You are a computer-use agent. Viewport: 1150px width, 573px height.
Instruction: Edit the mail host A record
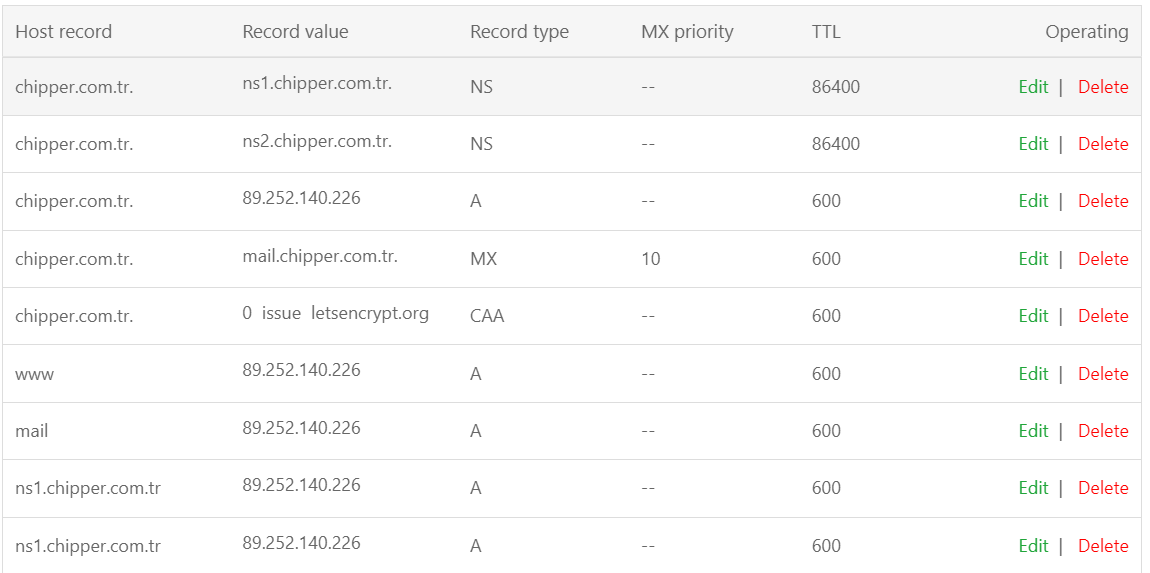pos(1033,431)
